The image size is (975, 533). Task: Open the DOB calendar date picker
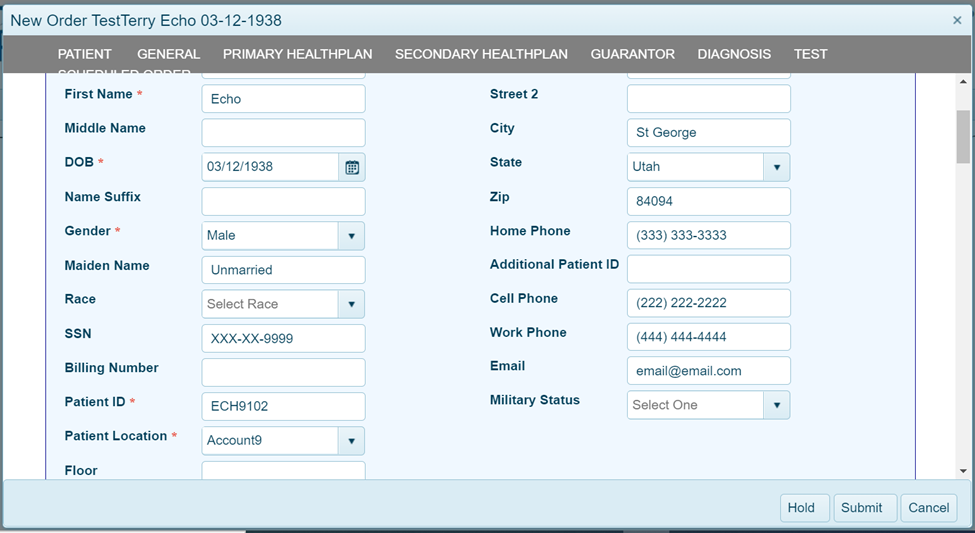point(352,167)
